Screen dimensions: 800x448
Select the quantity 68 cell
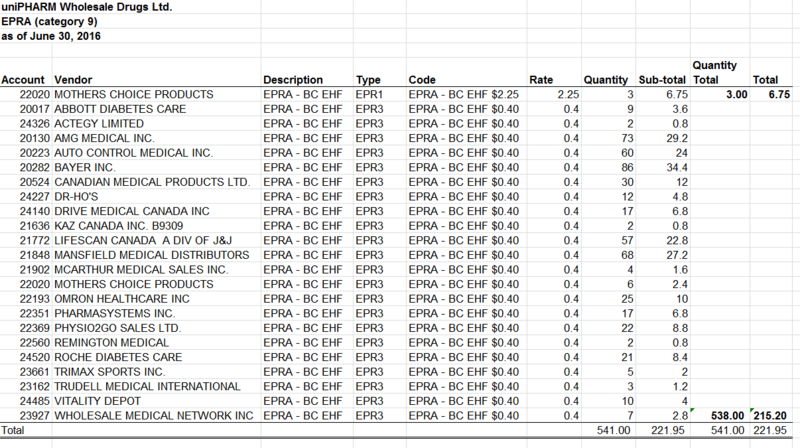[x=627, y=255]
